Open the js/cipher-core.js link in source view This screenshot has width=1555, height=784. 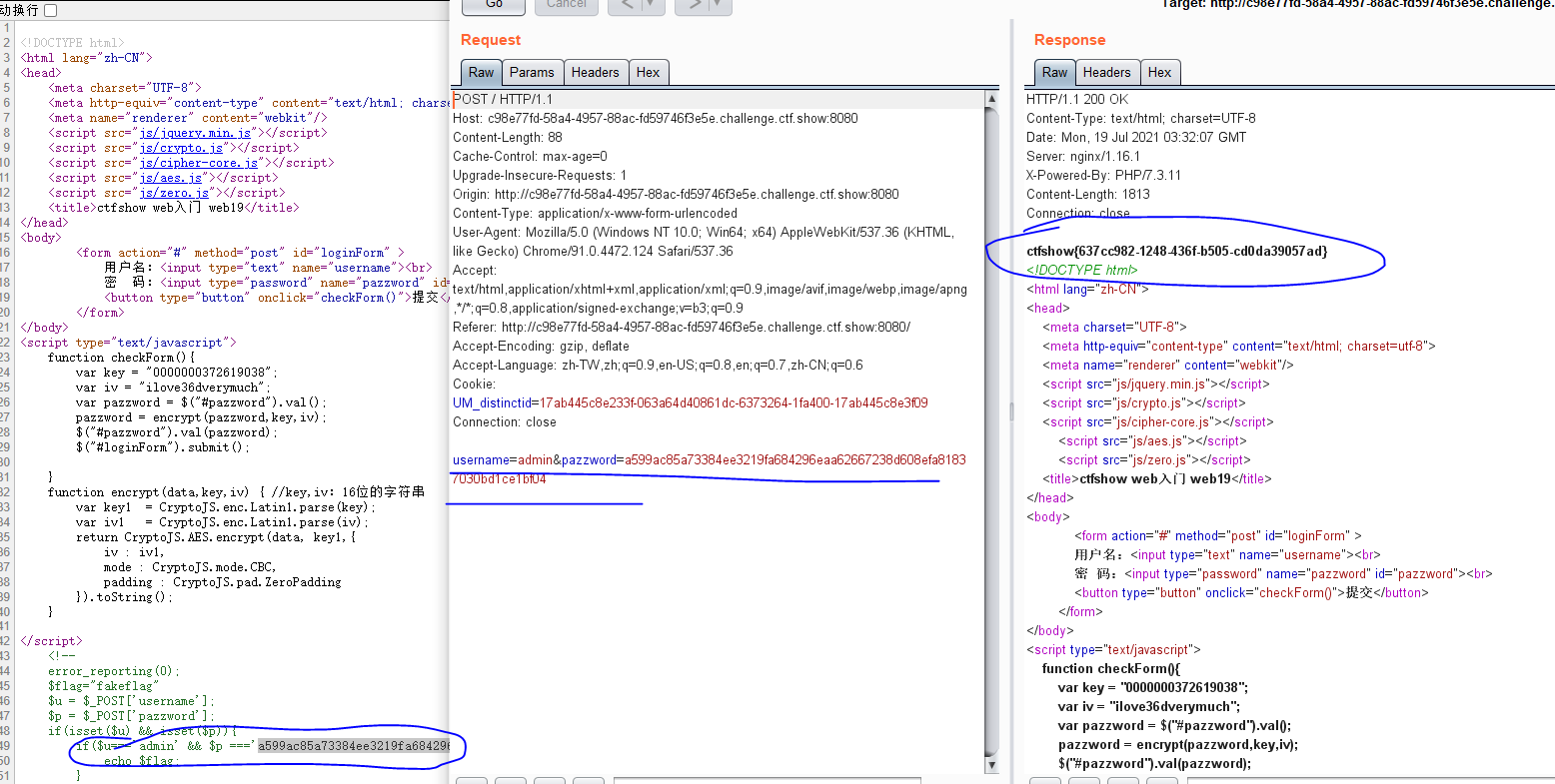coord(200,163)
